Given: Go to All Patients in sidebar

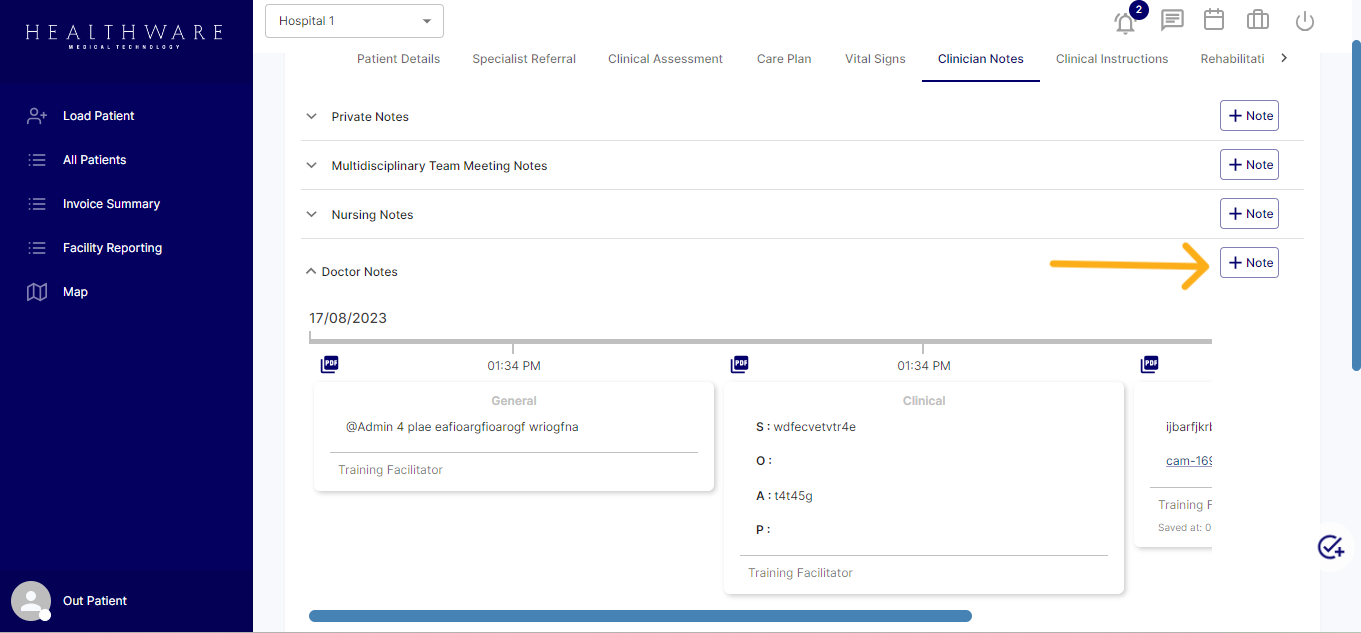Looking at the screenshot, I should [x=94, y=160].
